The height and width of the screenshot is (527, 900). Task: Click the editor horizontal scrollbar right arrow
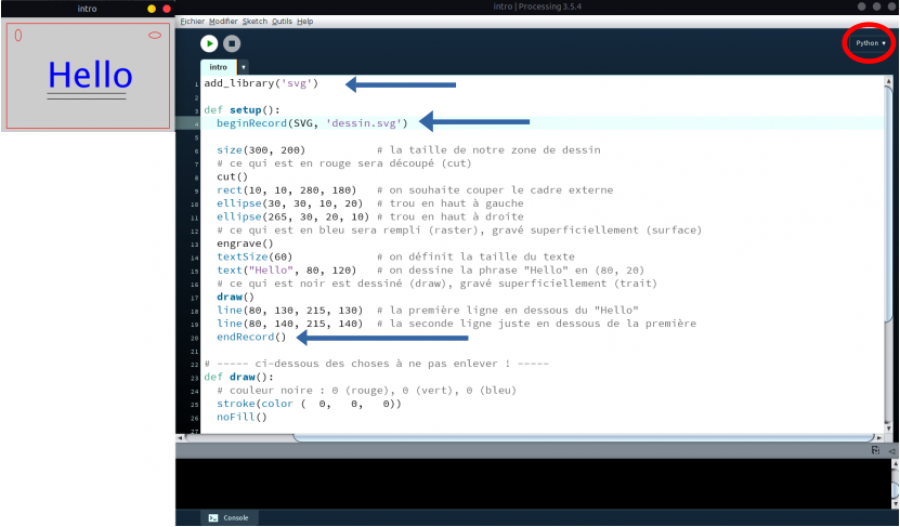[x=879, y=438]
